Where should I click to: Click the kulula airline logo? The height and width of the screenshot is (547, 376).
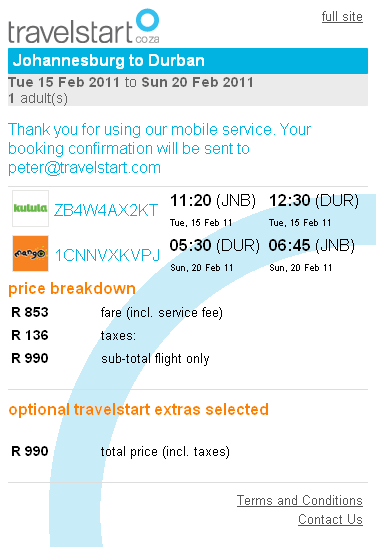coord(30,208)
